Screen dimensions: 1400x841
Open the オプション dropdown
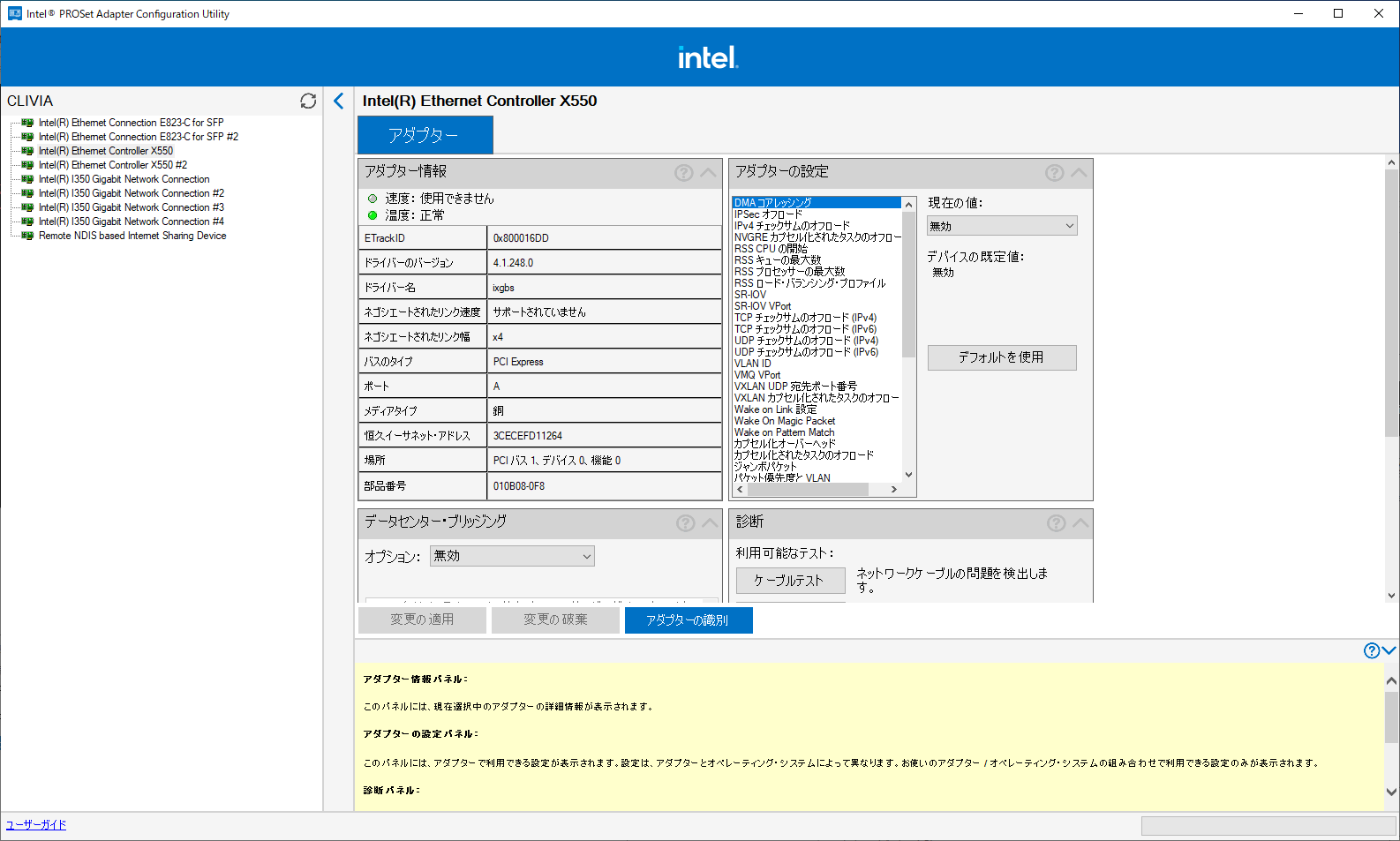(512, 556)
